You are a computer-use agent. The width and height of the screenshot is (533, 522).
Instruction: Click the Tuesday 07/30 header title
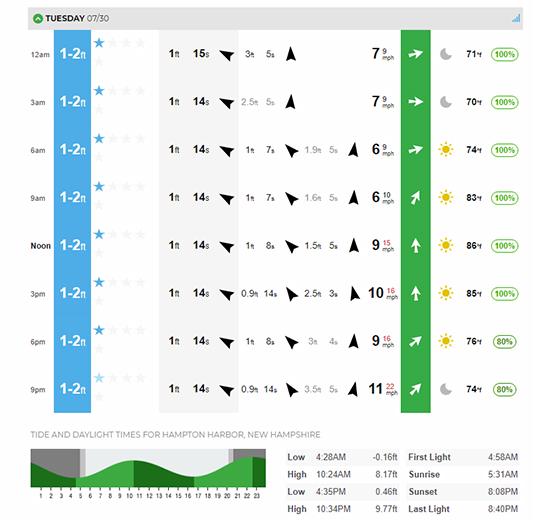77,18
